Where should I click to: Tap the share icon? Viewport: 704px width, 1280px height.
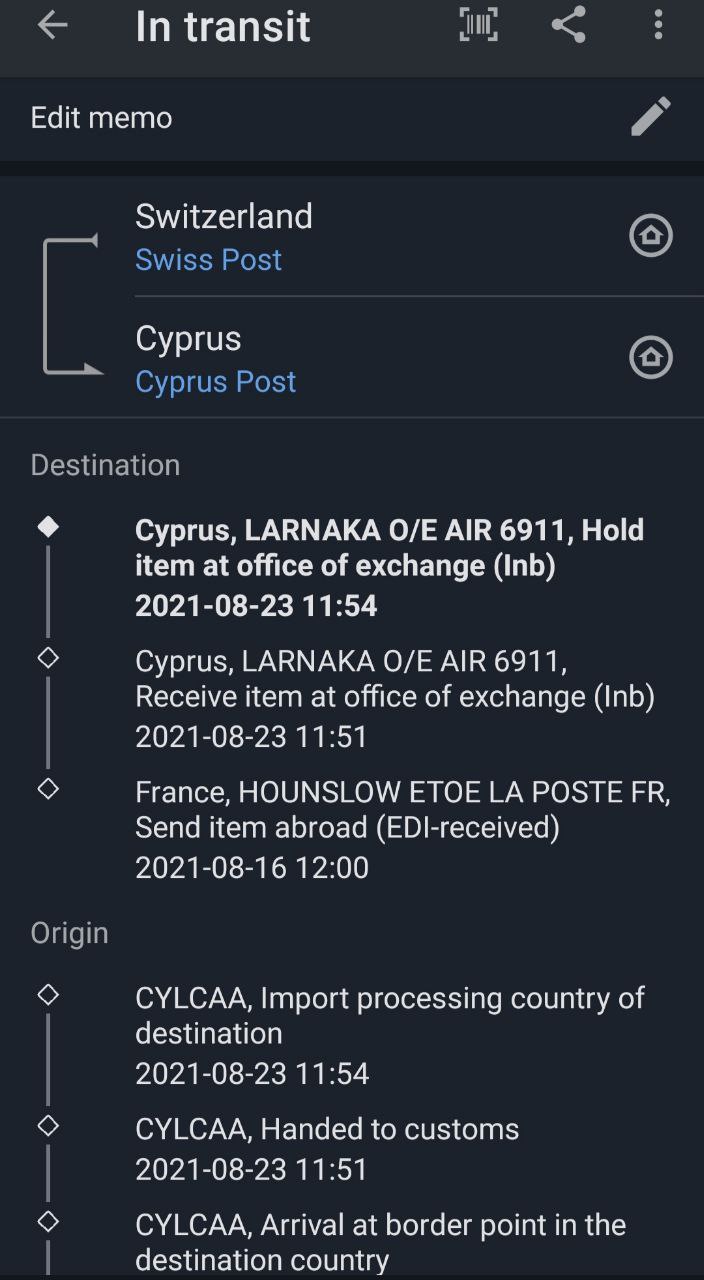coord(568,26)
